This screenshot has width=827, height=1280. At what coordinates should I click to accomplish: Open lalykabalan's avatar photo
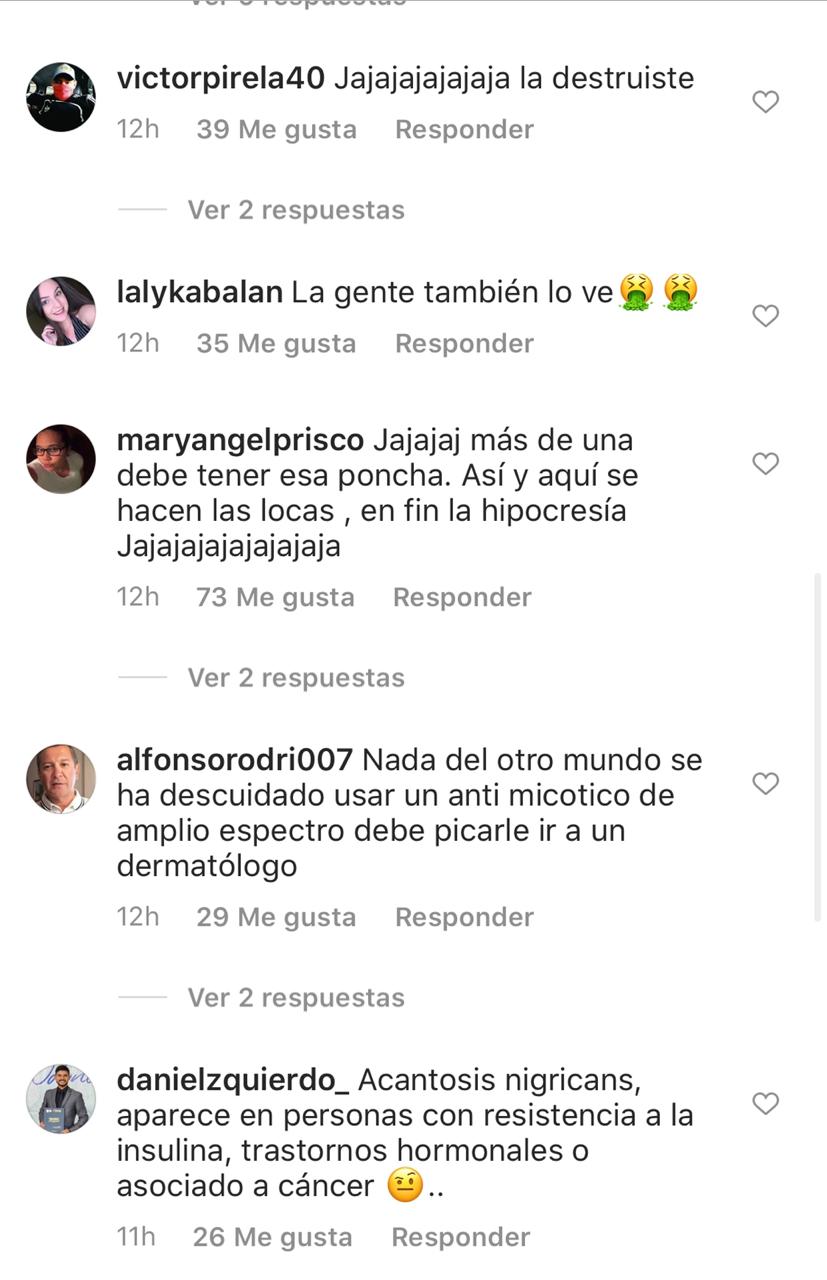61,311
